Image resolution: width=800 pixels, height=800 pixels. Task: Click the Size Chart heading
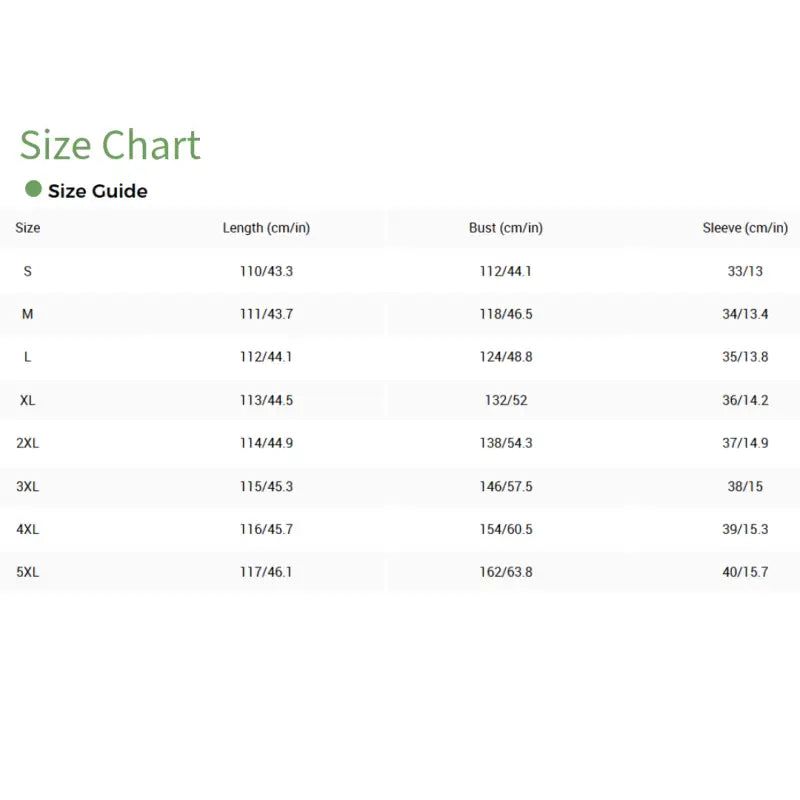coord(110,145)
